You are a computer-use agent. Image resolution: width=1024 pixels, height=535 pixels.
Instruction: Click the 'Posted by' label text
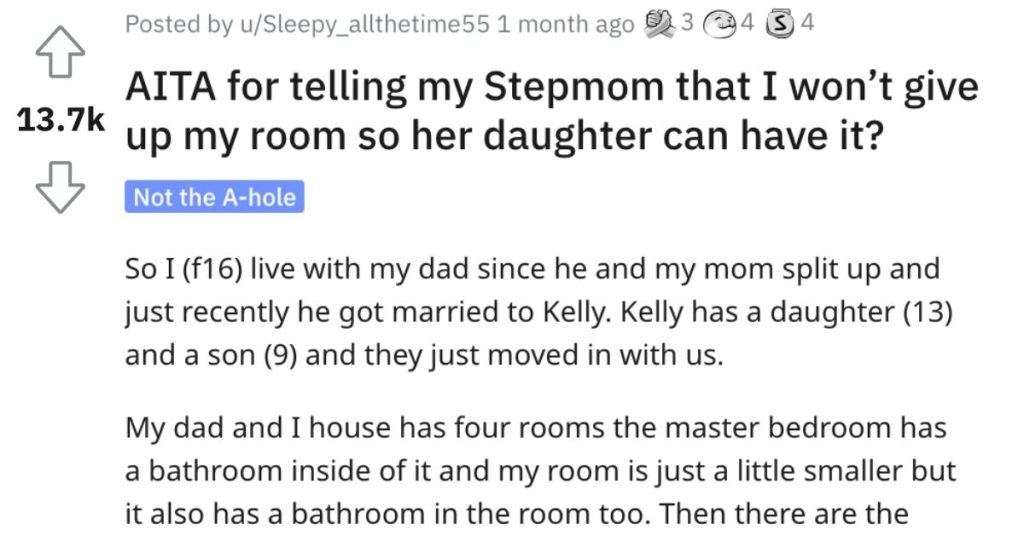click(x=179, y=25)
